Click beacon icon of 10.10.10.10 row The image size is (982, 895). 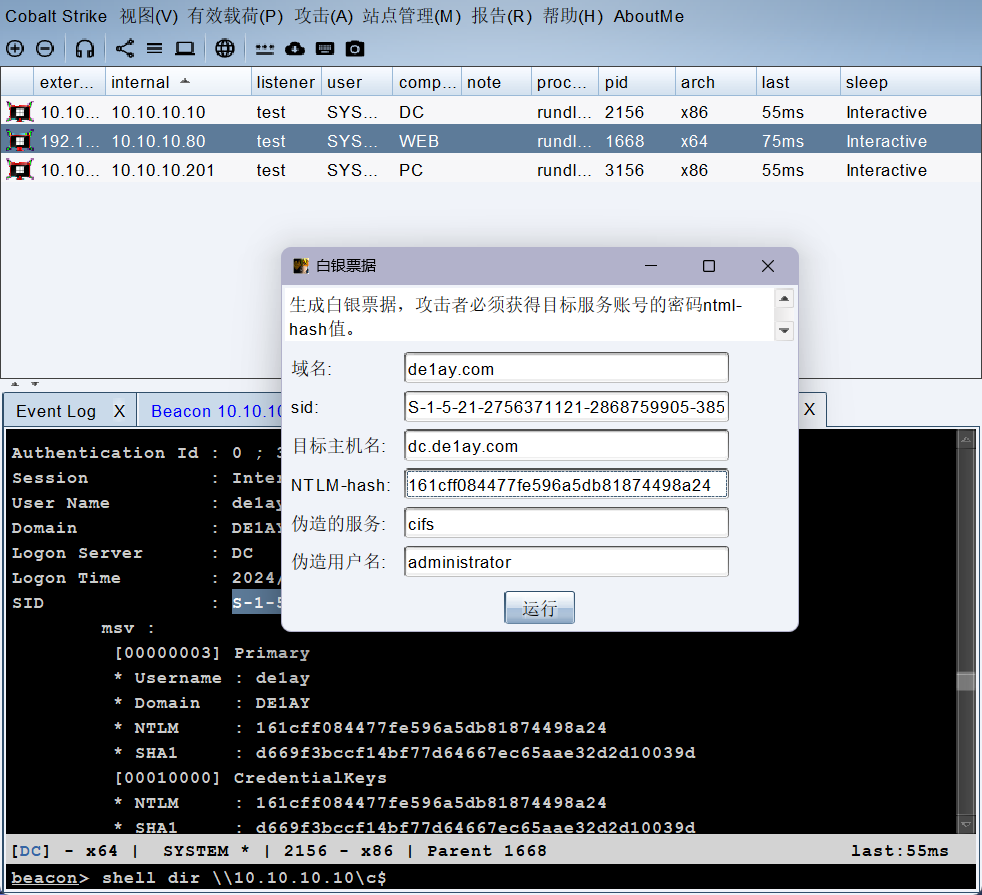(20, 112)
